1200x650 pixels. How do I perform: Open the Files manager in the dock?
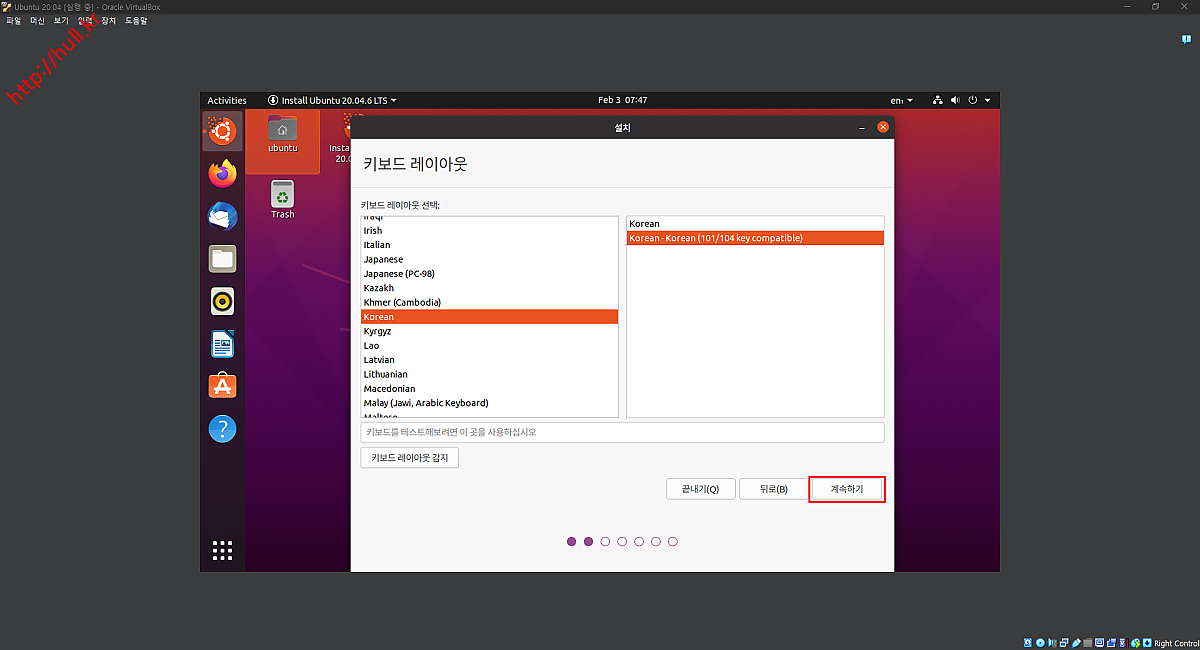click(x=222, y=259)
